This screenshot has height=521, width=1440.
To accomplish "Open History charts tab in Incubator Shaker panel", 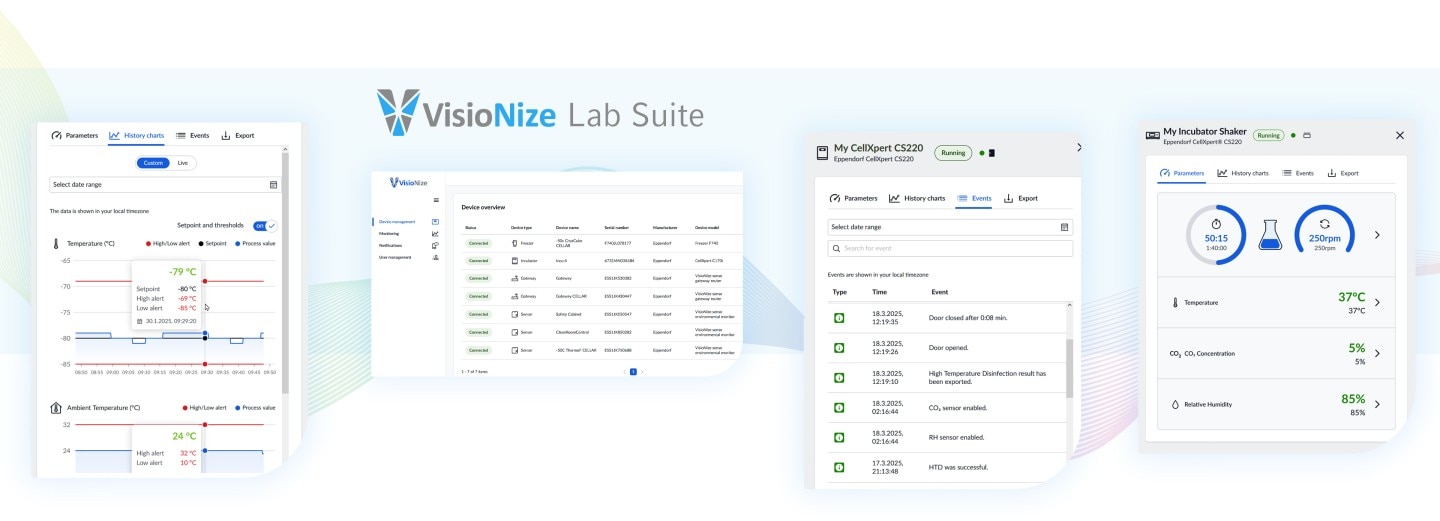I will tap(1243, 173).
